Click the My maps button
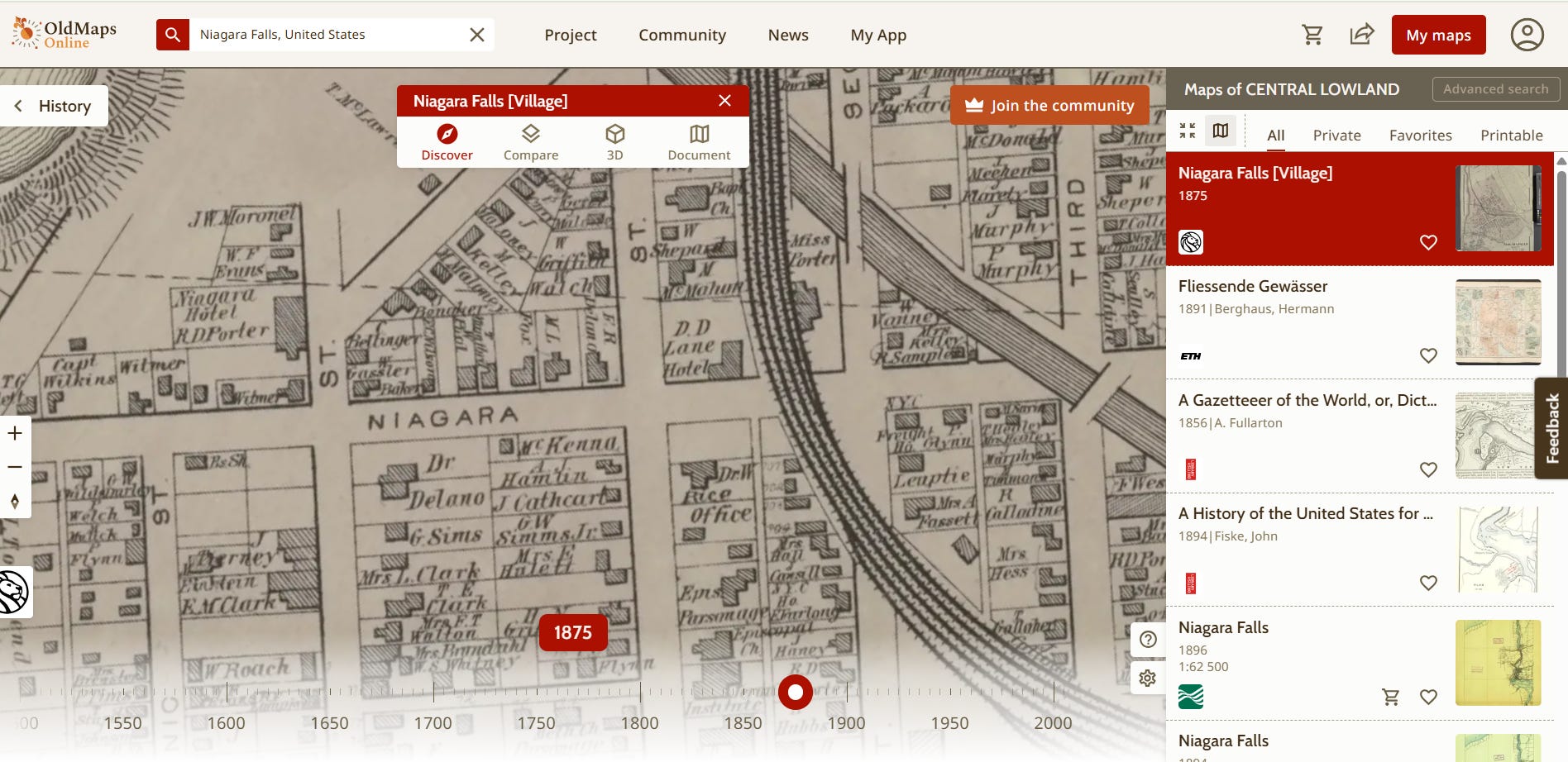This screenshot has height=762, width=1568. (1438, 35)
